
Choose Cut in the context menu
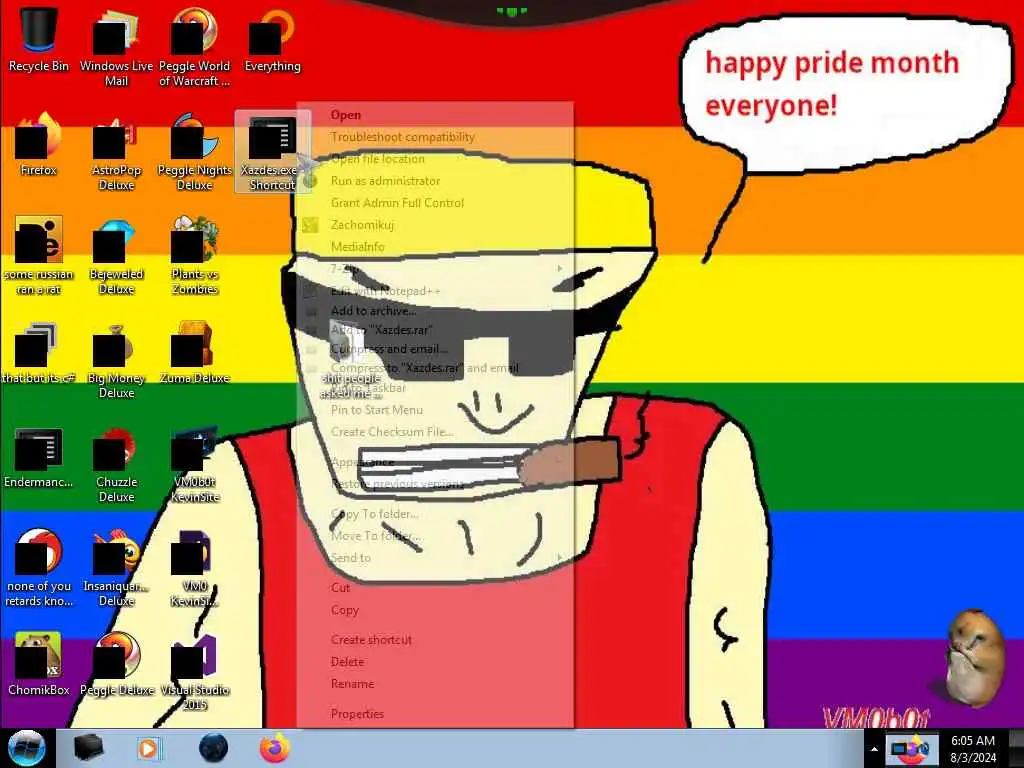tap(435, 588)
